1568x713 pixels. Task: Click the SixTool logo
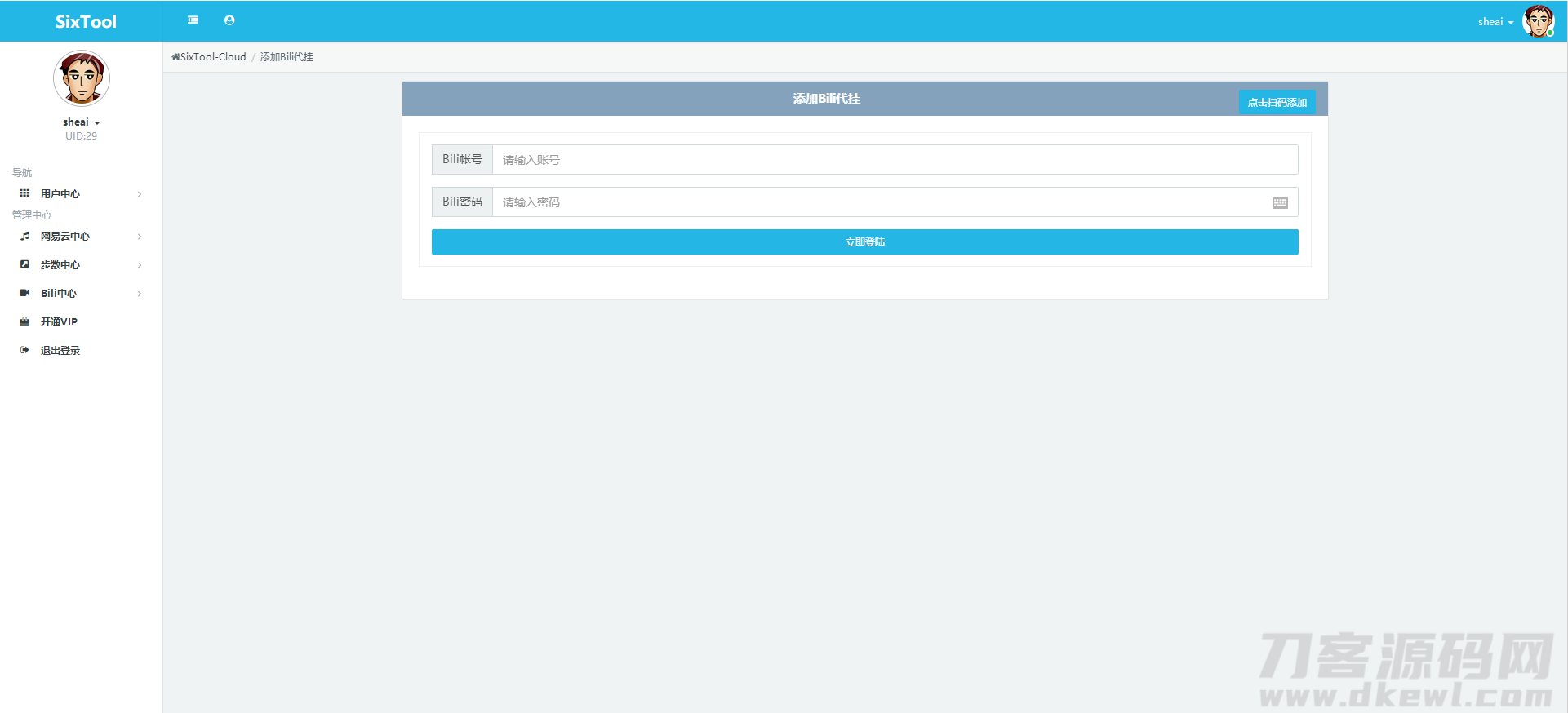click(86, 22)
